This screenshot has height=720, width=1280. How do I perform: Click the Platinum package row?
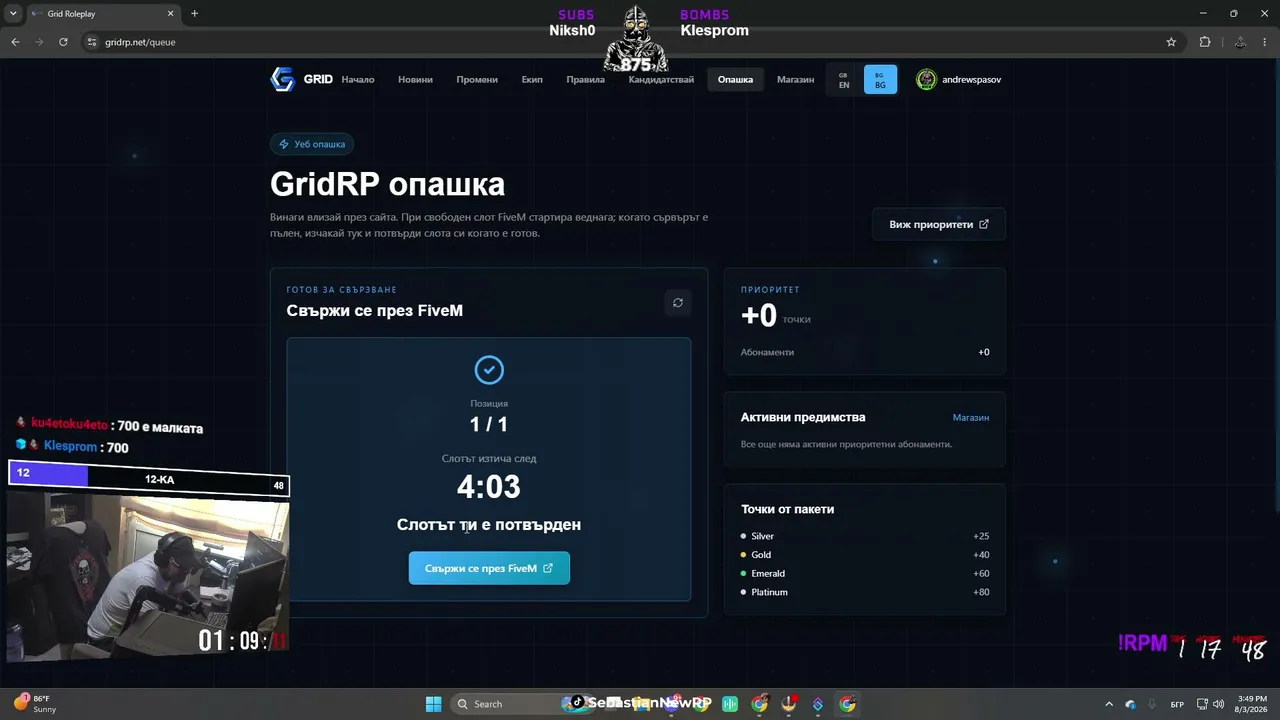865,592
